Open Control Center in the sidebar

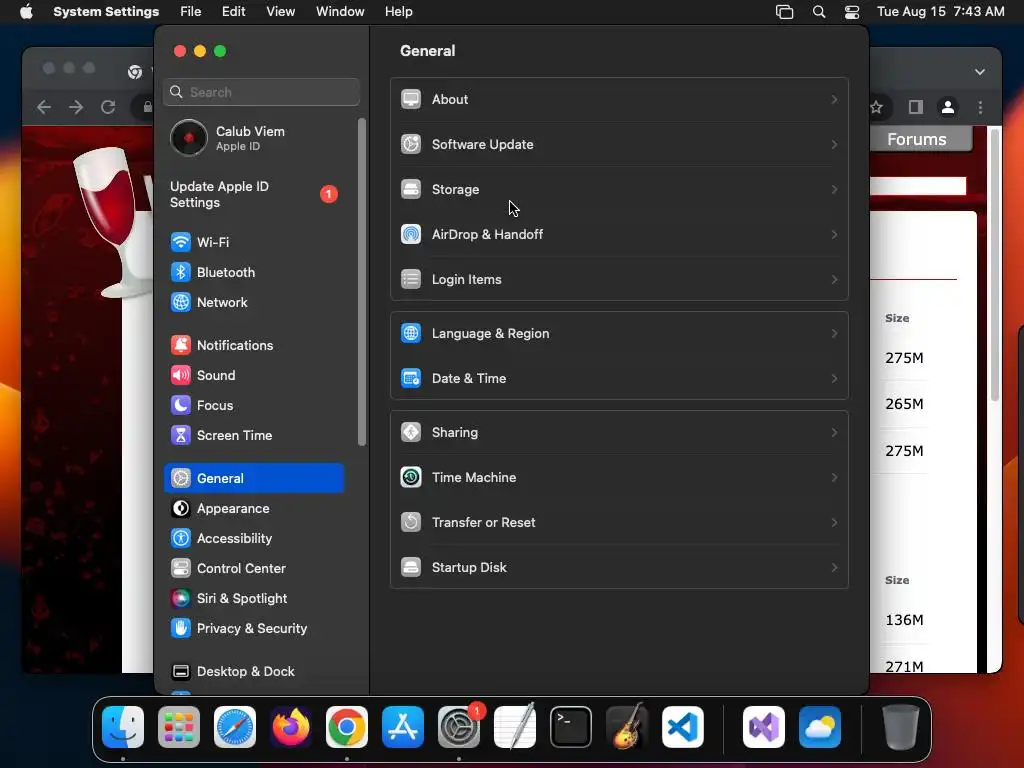(x=254, y=569)
